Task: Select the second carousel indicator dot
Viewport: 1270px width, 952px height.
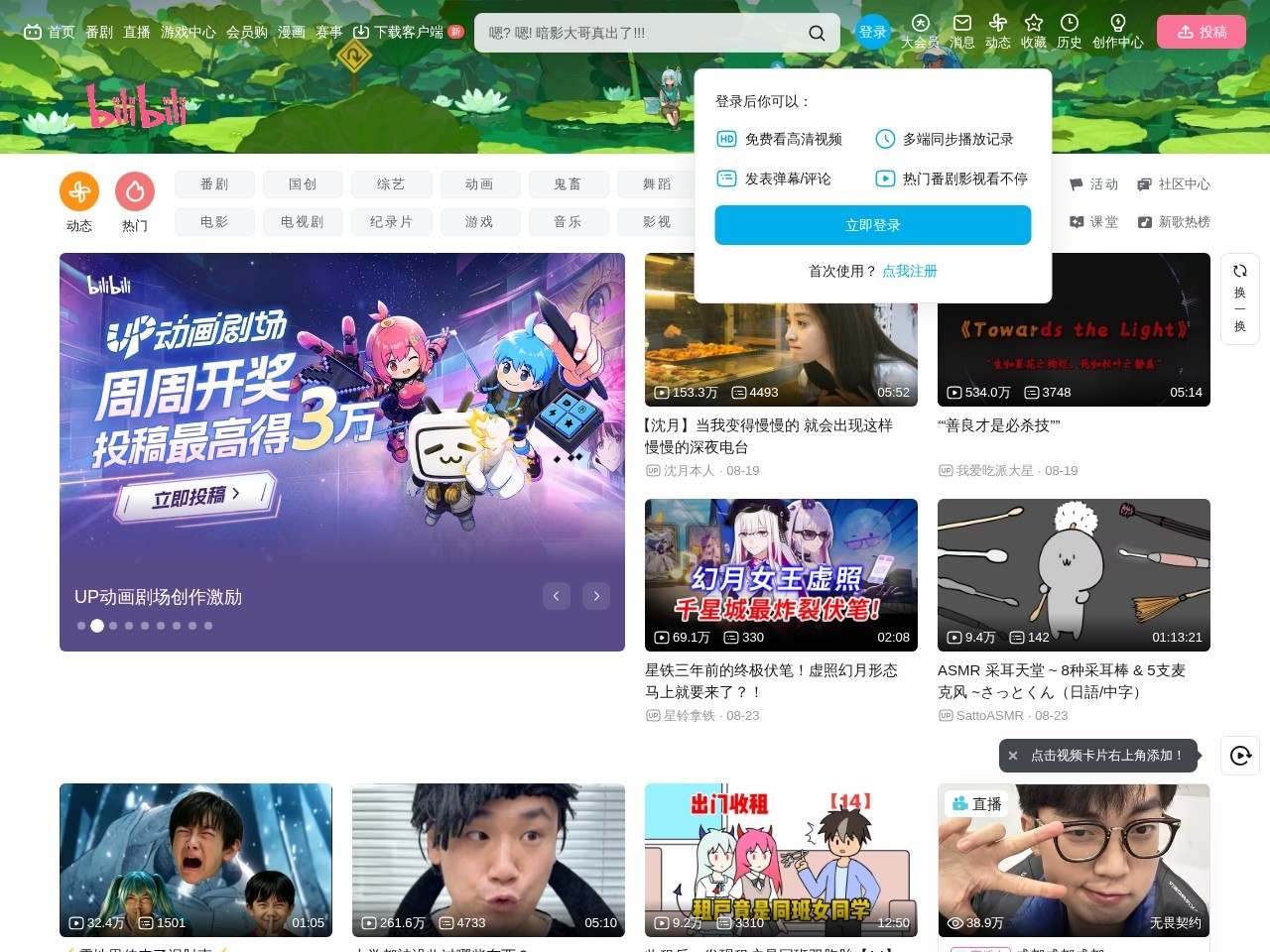Action: click(x=97, y=626)
